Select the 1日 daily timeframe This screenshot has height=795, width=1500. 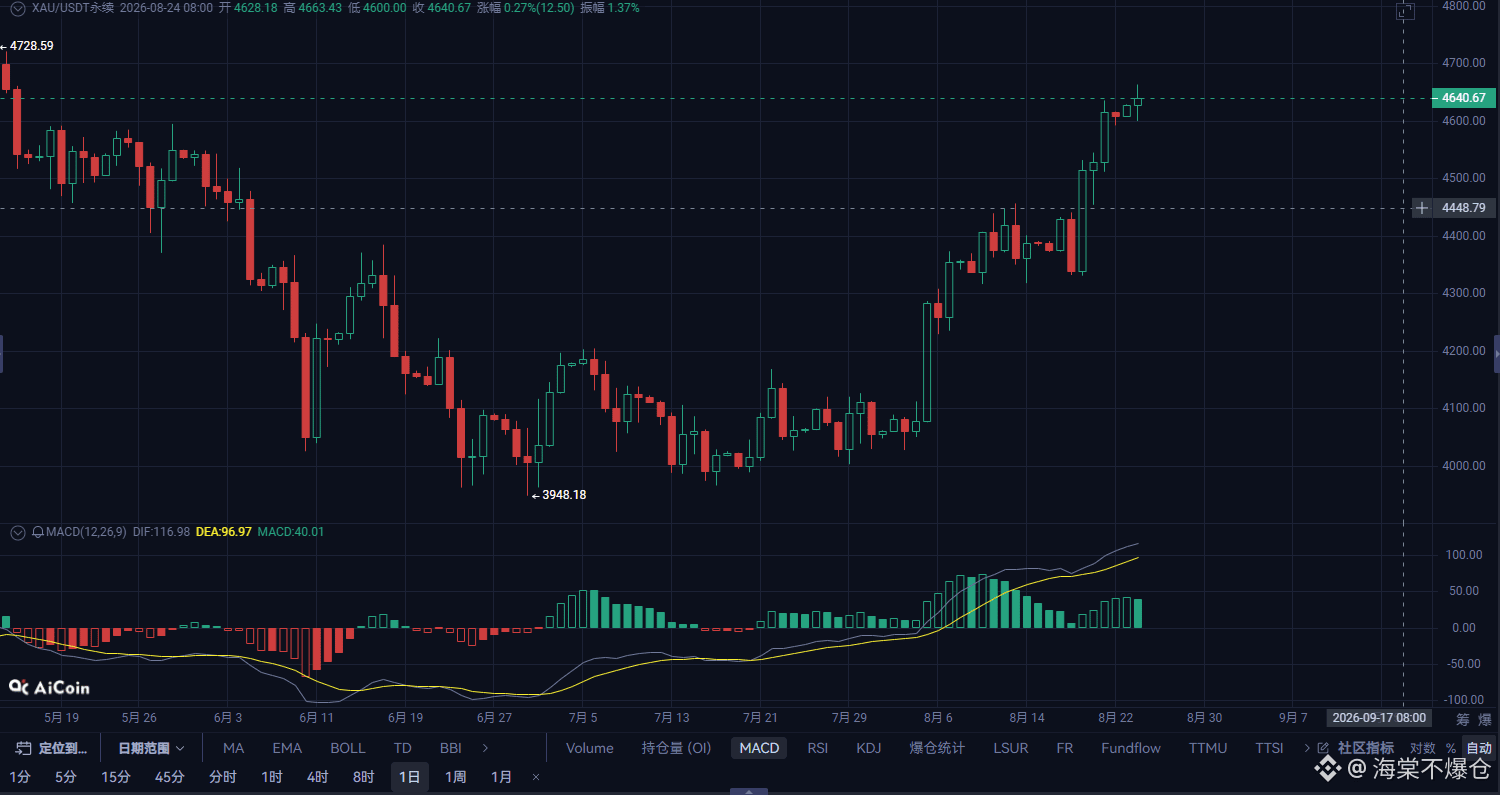coord(410,777)
